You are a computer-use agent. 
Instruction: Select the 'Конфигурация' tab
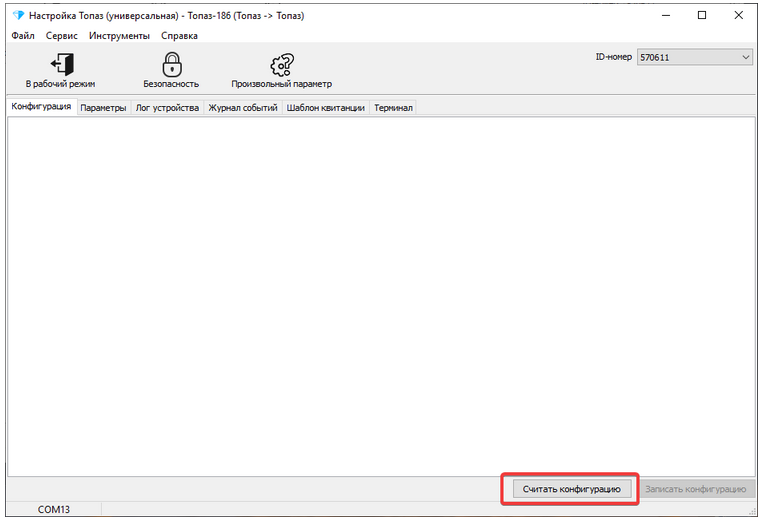point(41,107)
